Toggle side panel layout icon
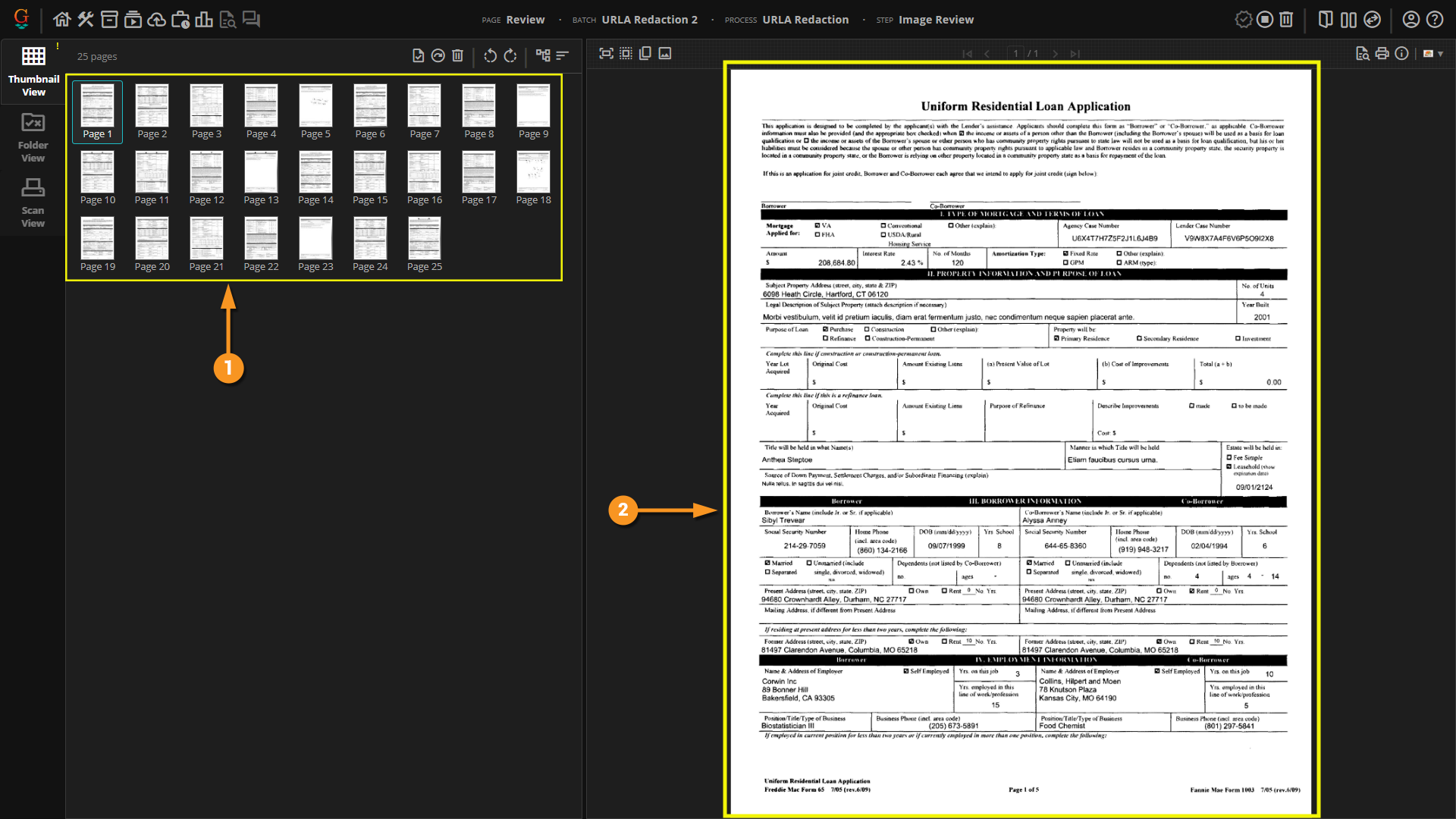The height and width of the screenshot is (819, 1456). point(1325,20)
